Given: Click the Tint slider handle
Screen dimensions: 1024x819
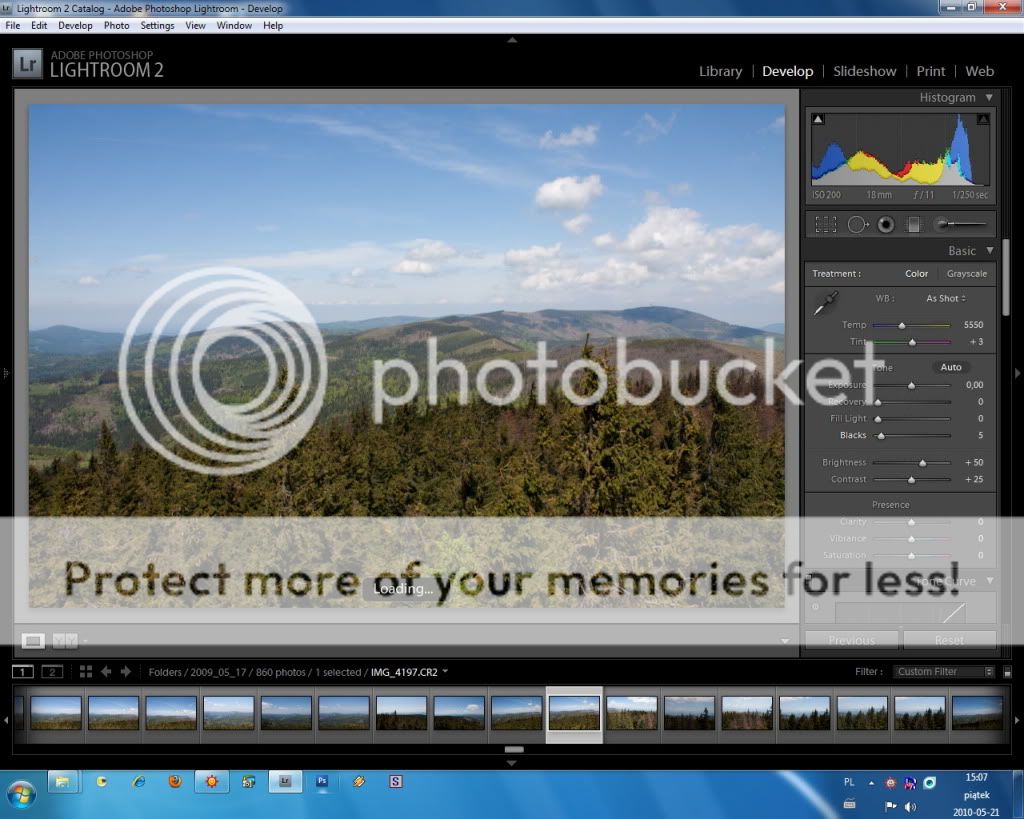Looking at the screenshot, I should 912,342.
